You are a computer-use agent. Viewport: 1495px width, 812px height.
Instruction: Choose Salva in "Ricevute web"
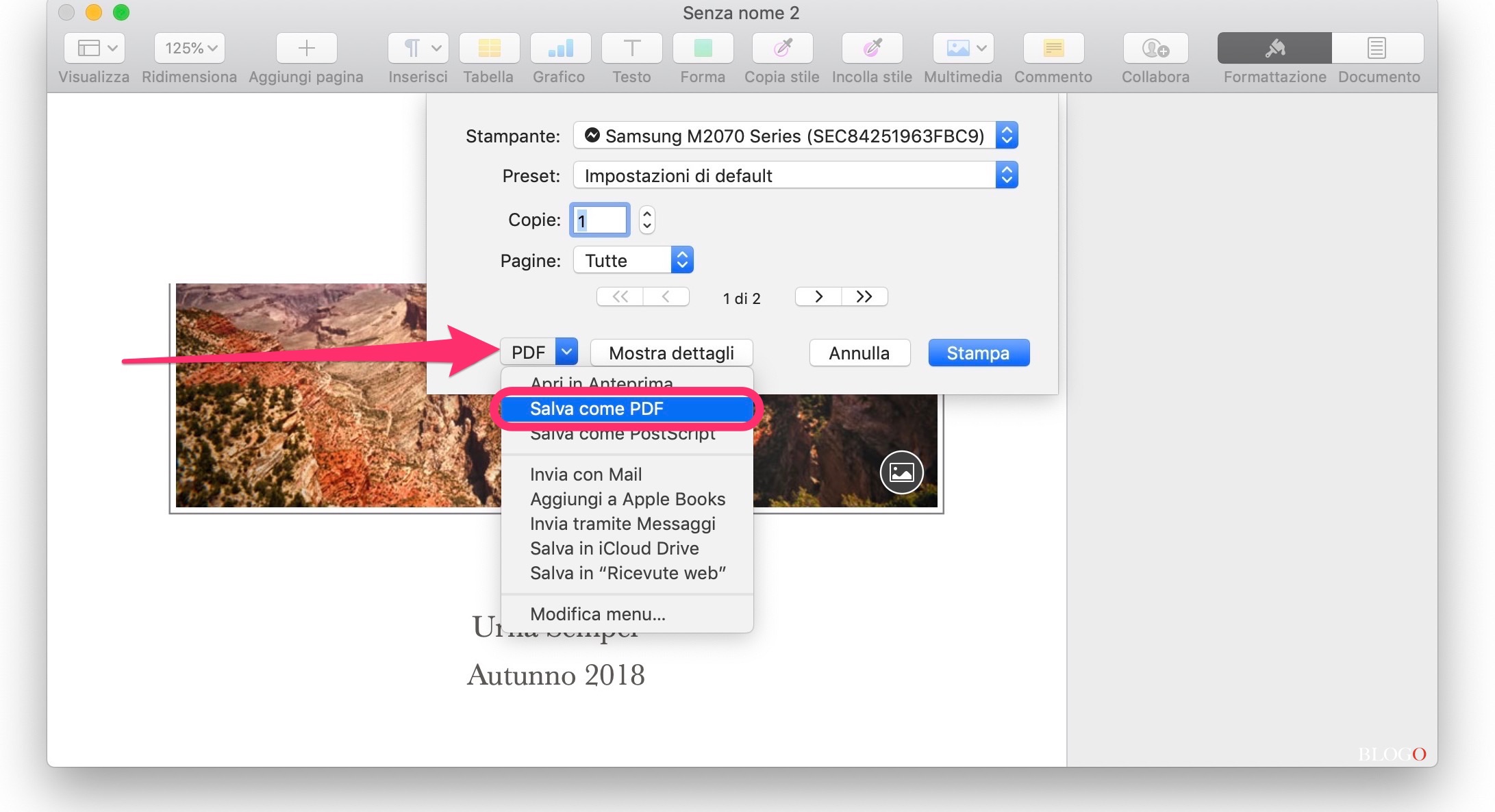pyautogui.click(x=627, y=573)
